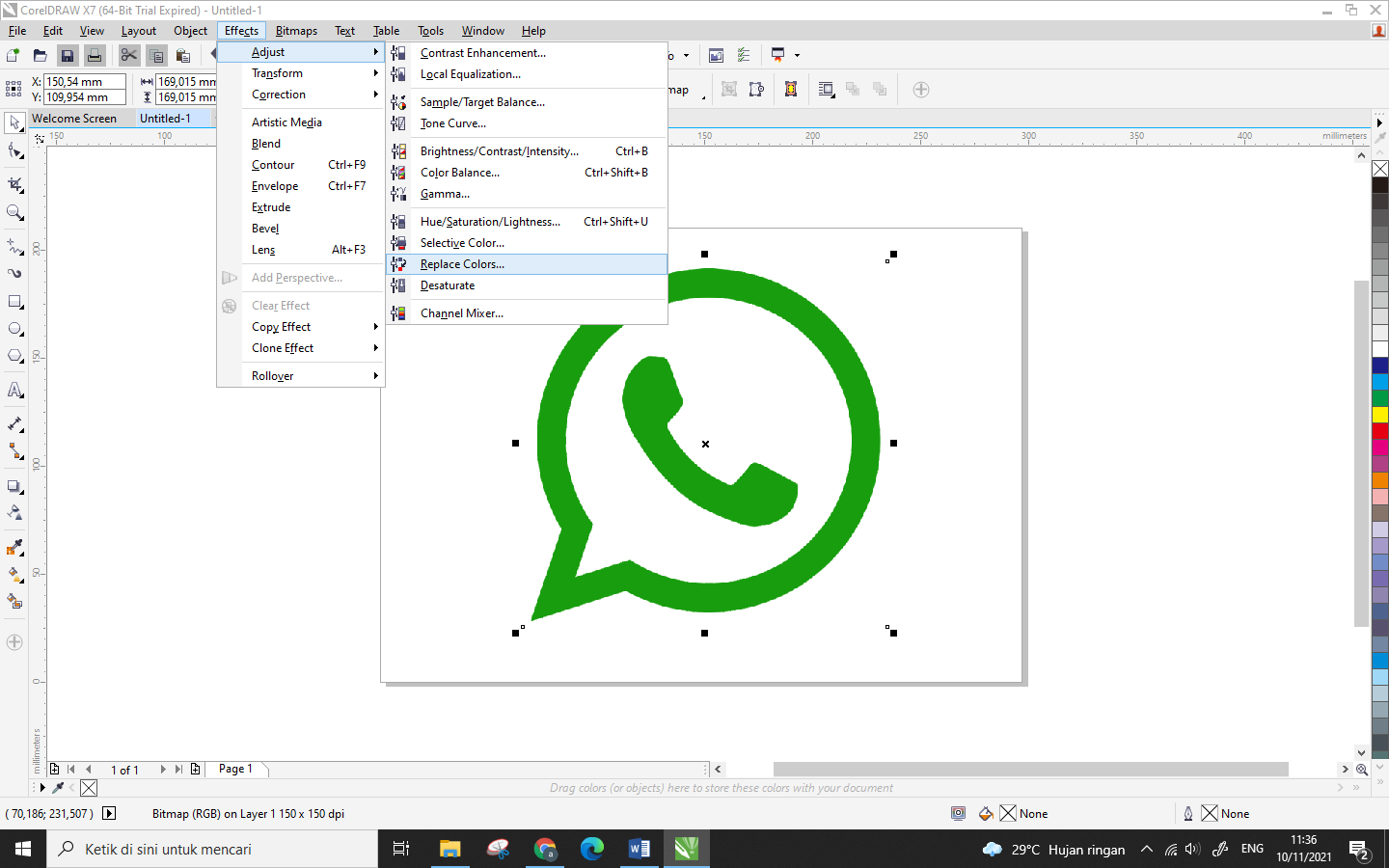
Task: Click the Wrap Text icon
Action: [827, 90]
